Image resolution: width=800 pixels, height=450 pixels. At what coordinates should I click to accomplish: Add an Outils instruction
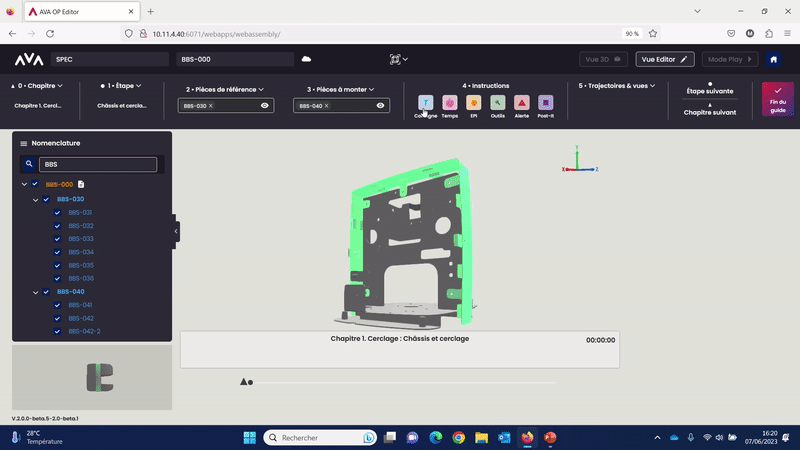tap(497, 103)
